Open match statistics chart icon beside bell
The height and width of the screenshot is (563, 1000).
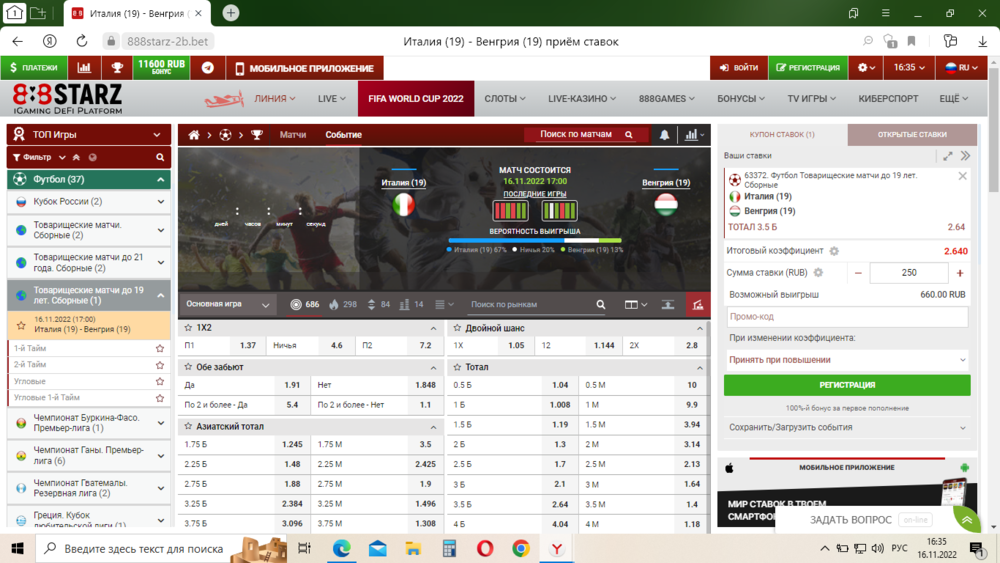694,135
